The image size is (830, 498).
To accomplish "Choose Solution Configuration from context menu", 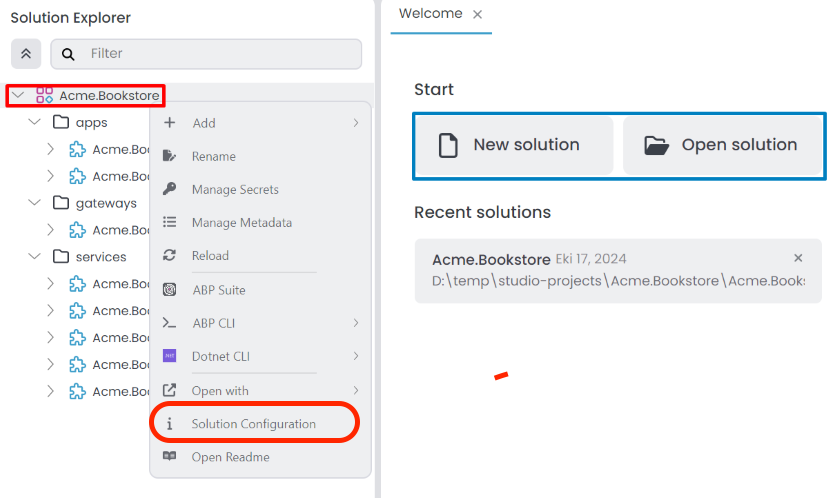I will [x=253, y=424].
